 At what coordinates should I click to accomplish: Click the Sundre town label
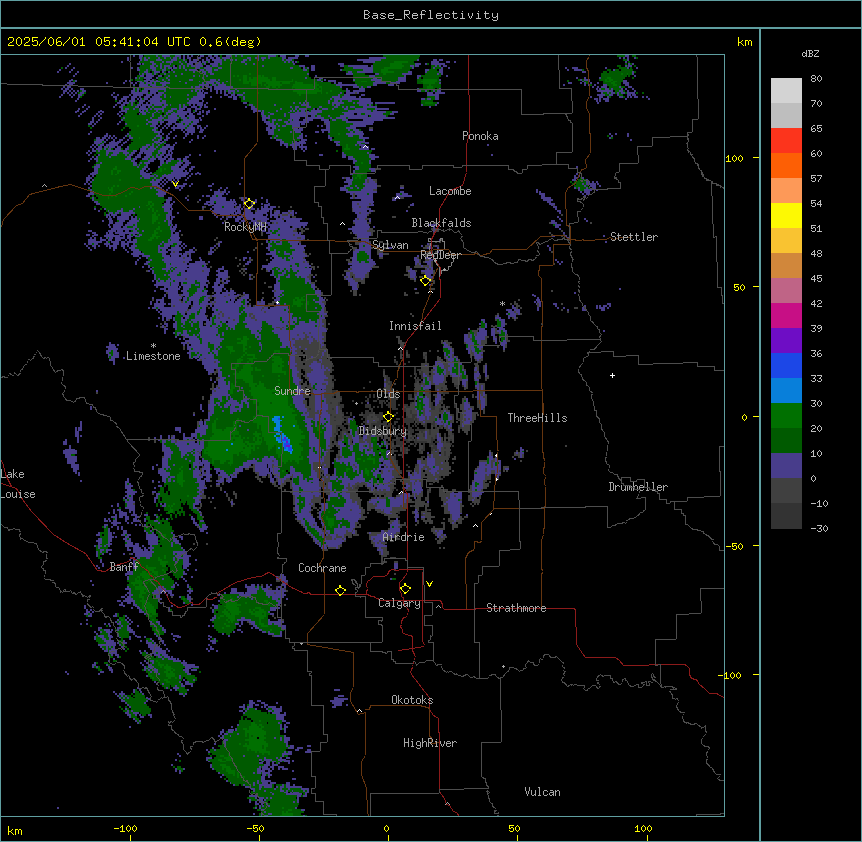point(292,391)
